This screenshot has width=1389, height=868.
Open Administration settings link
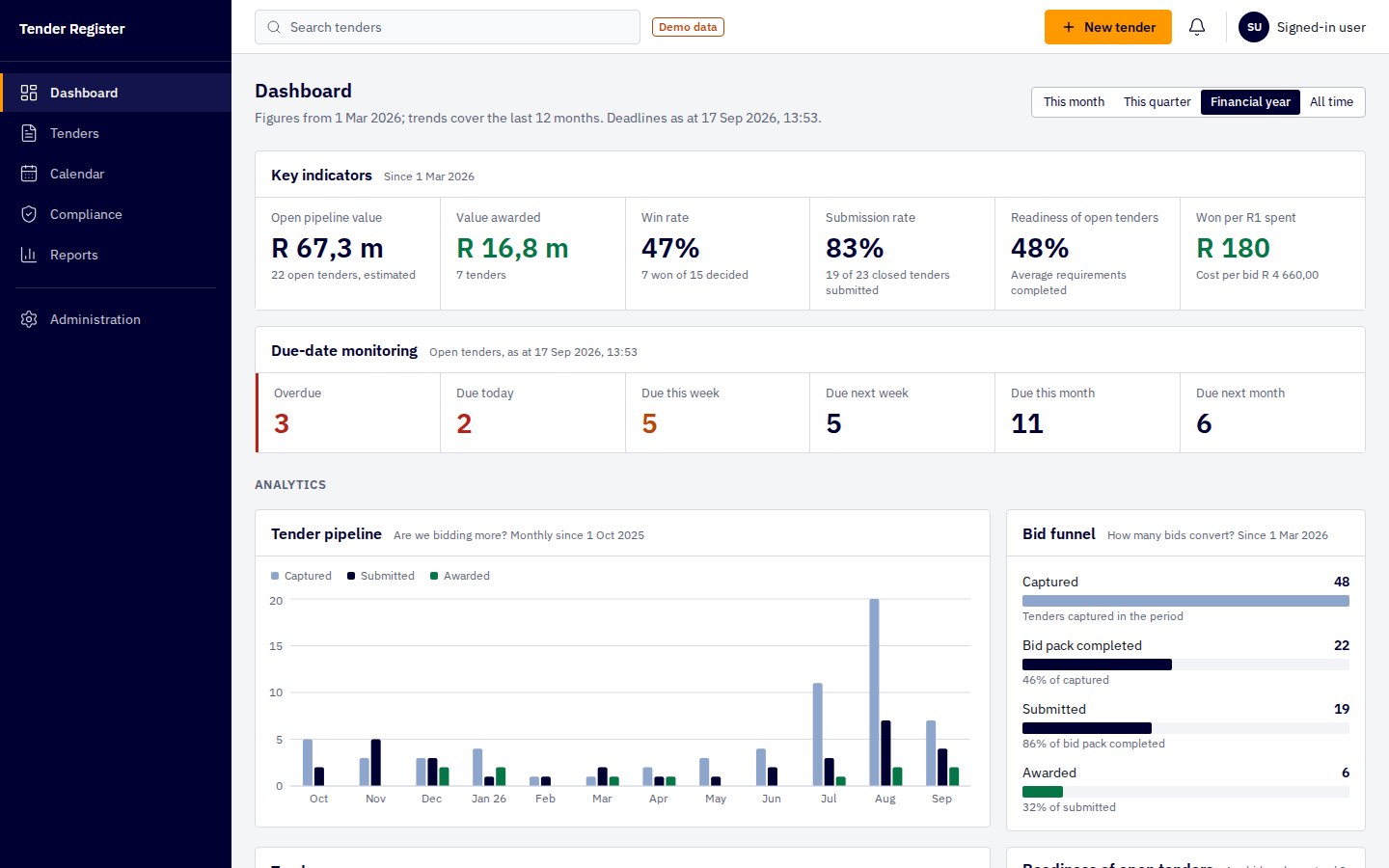116,319
